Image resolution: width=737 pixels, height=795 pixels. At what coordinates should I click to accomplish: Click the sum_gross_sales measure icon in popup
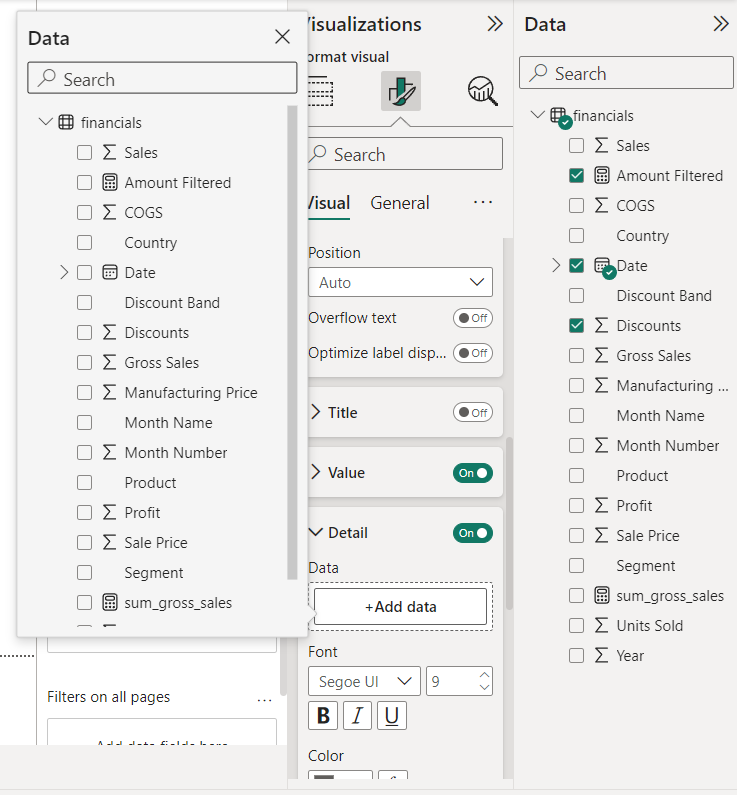pyautogui.click(x=109, y=602)
